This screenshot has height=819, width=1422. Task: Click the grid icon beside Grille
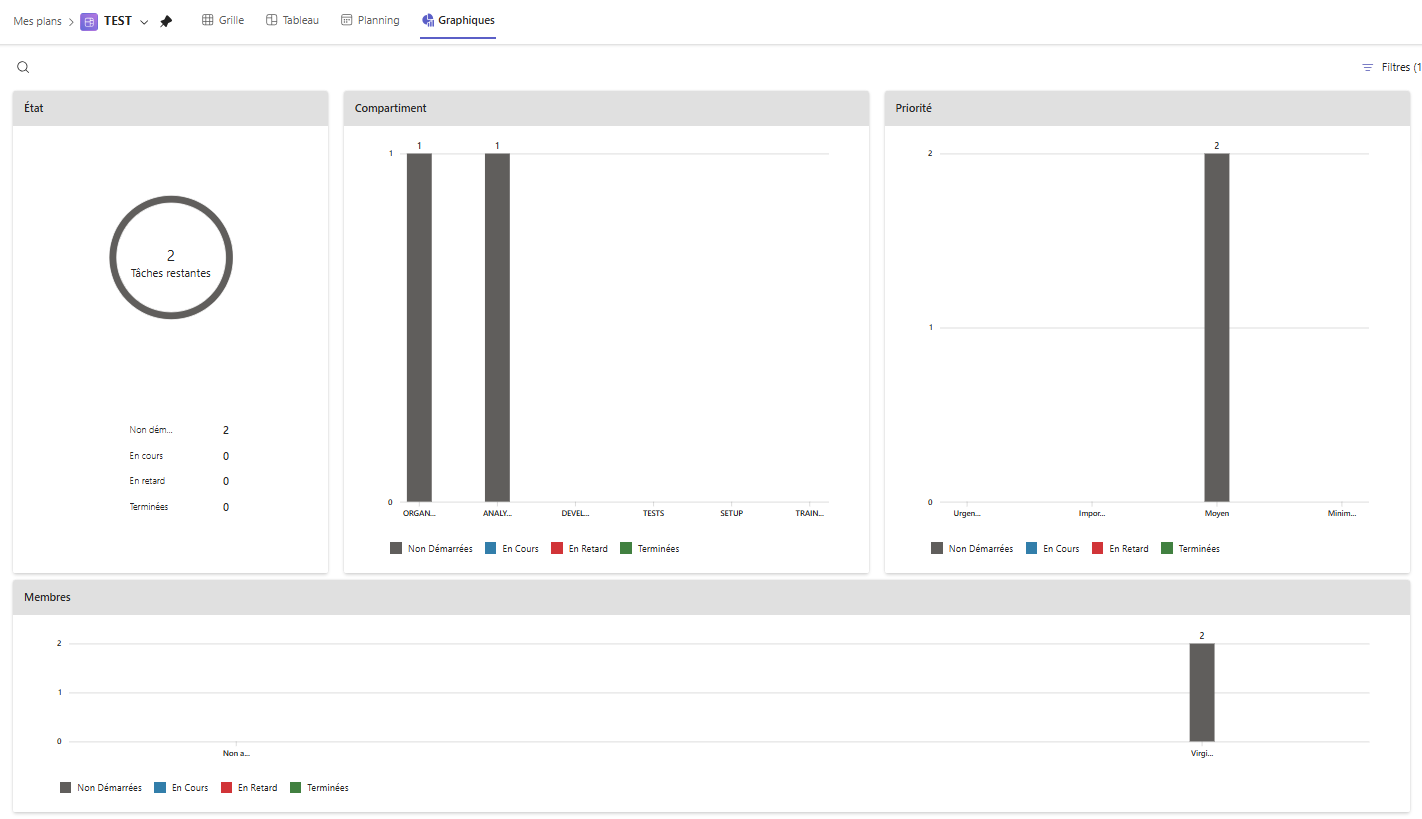[206, 19]
